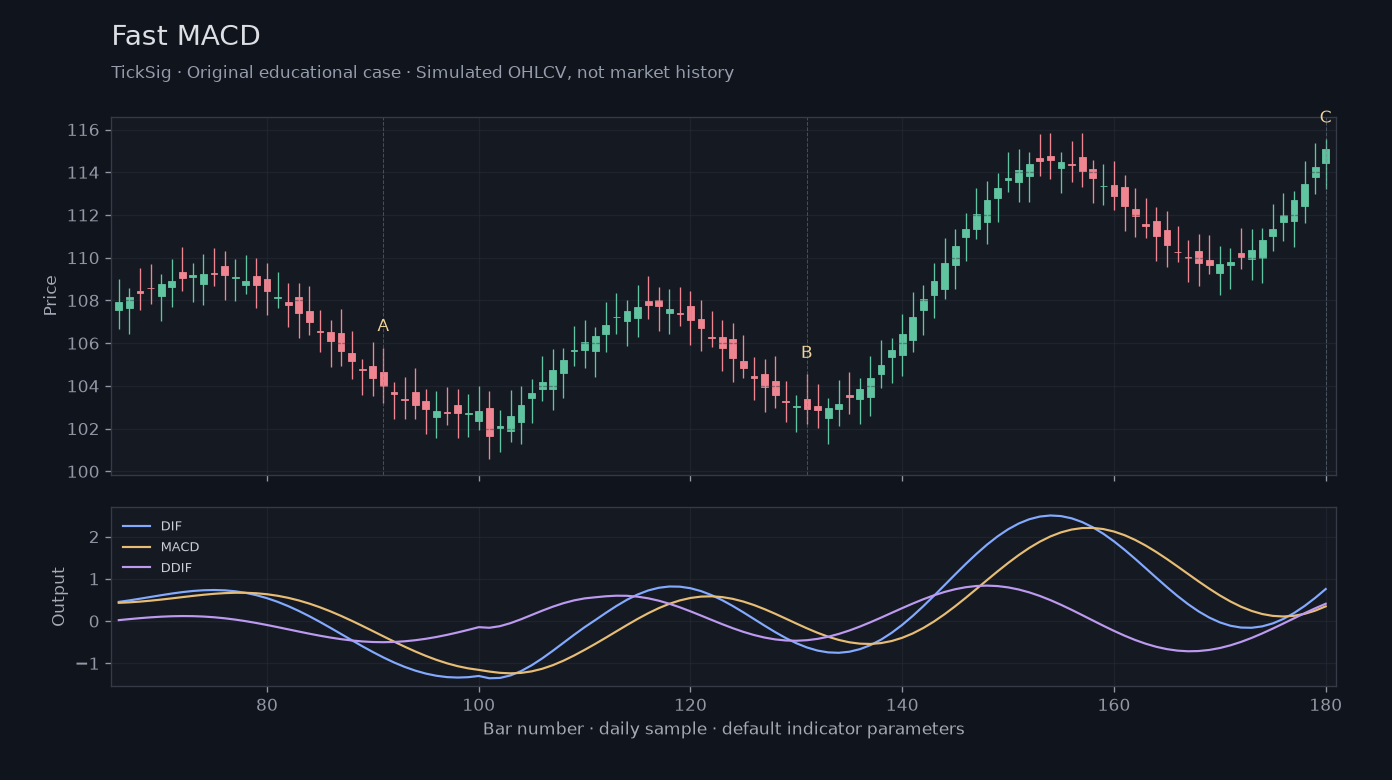The image size is (1392, 780).
Task: Click the blue DIF legend line swatch
Action: pyautogui.click(x=136, y=526)
